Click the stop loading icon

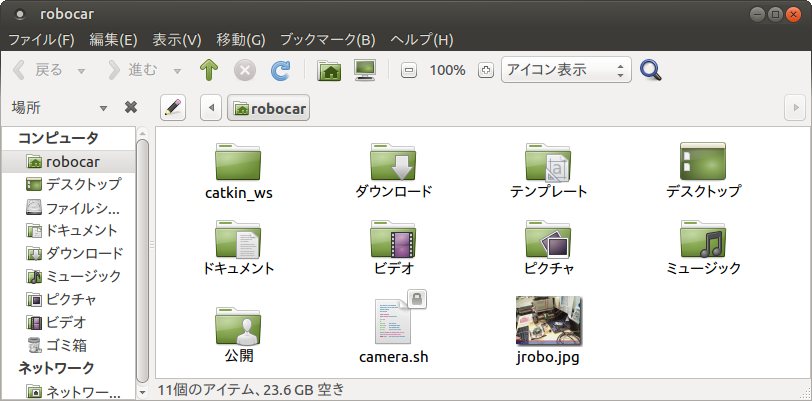point(245,70)
